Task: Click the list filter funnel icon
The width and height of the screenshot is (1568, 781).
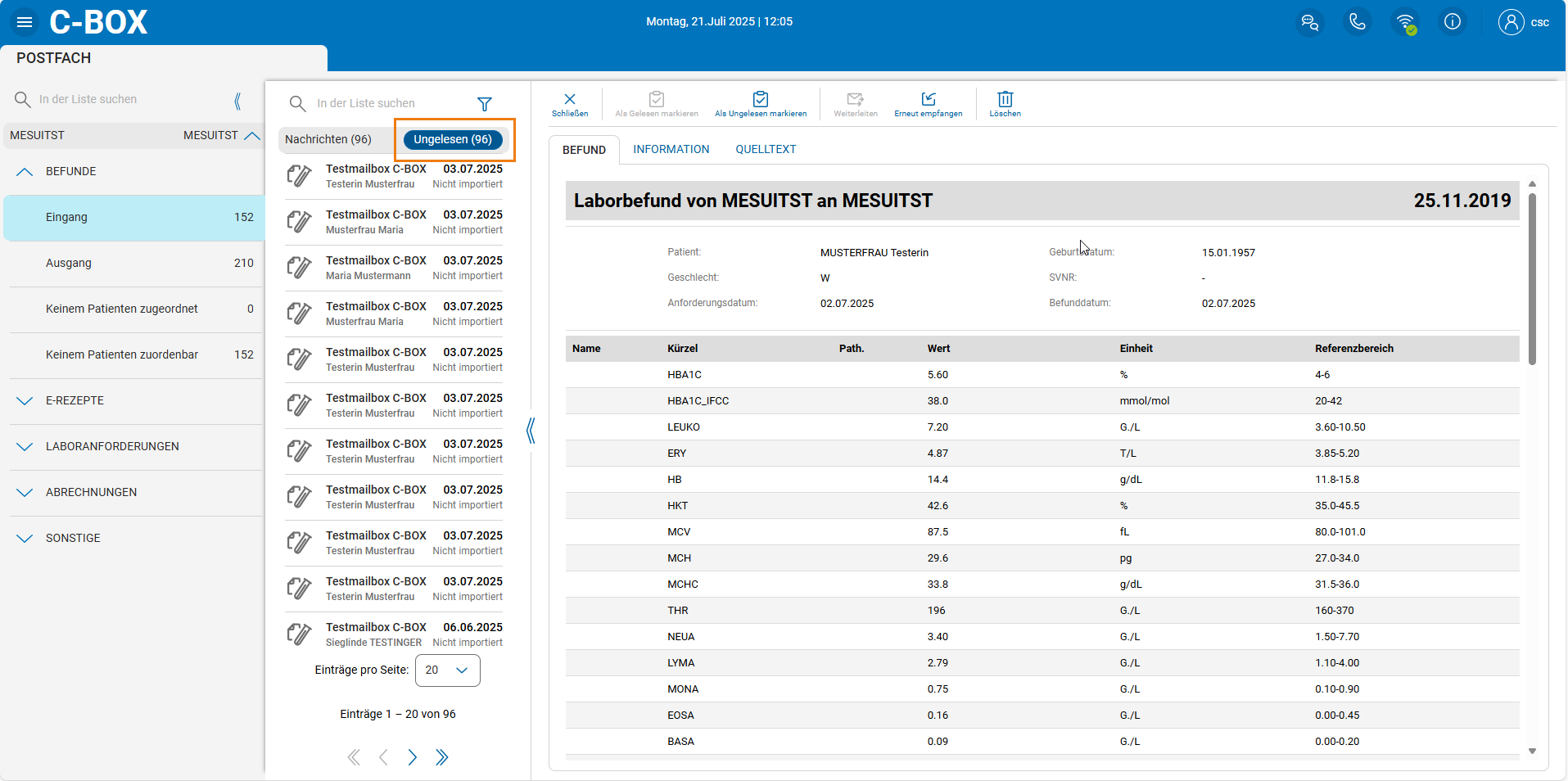Action: [x=485, y=104]
